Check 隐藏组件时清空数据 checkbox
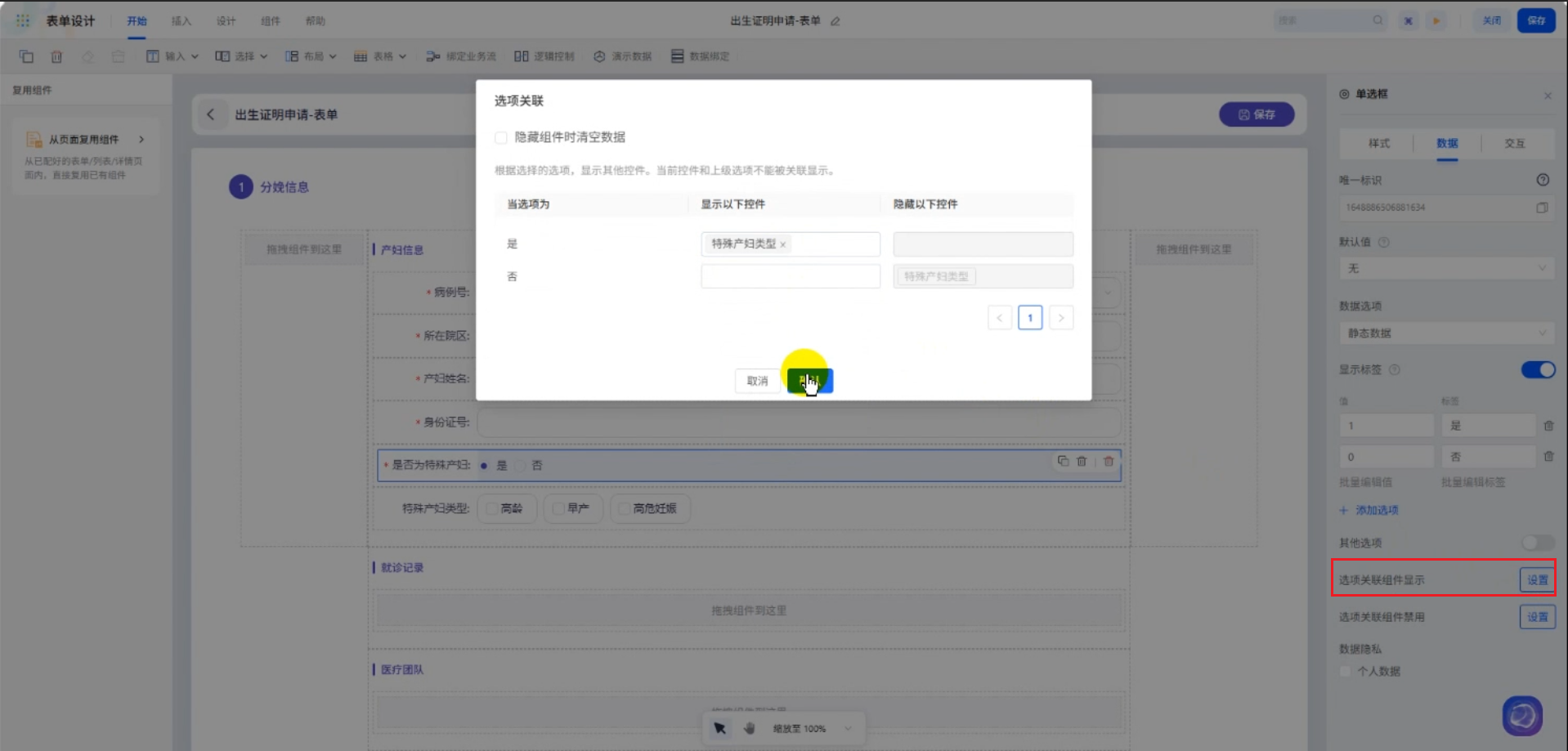Screen dimensions: 1568x751 click(501, 137)
